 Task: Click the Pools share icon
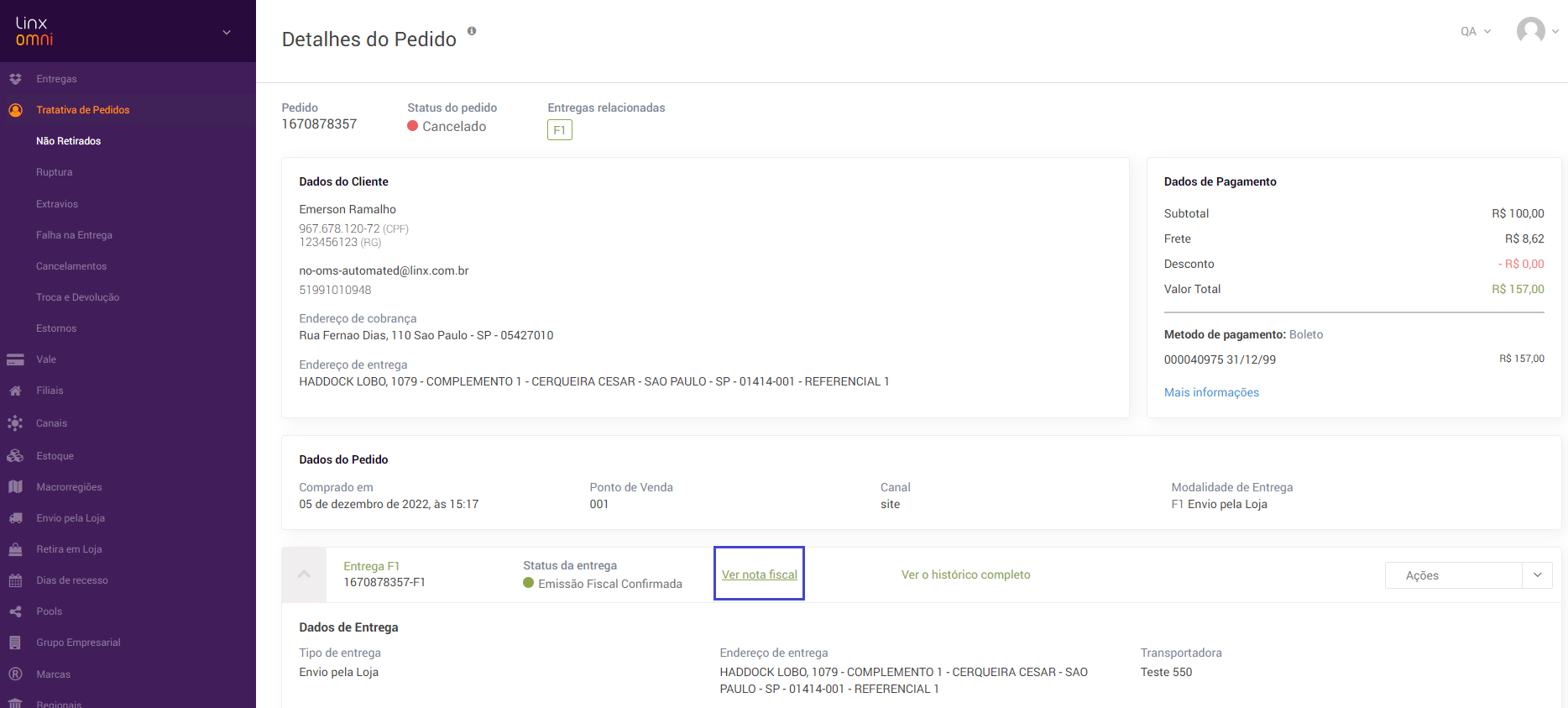15,611
